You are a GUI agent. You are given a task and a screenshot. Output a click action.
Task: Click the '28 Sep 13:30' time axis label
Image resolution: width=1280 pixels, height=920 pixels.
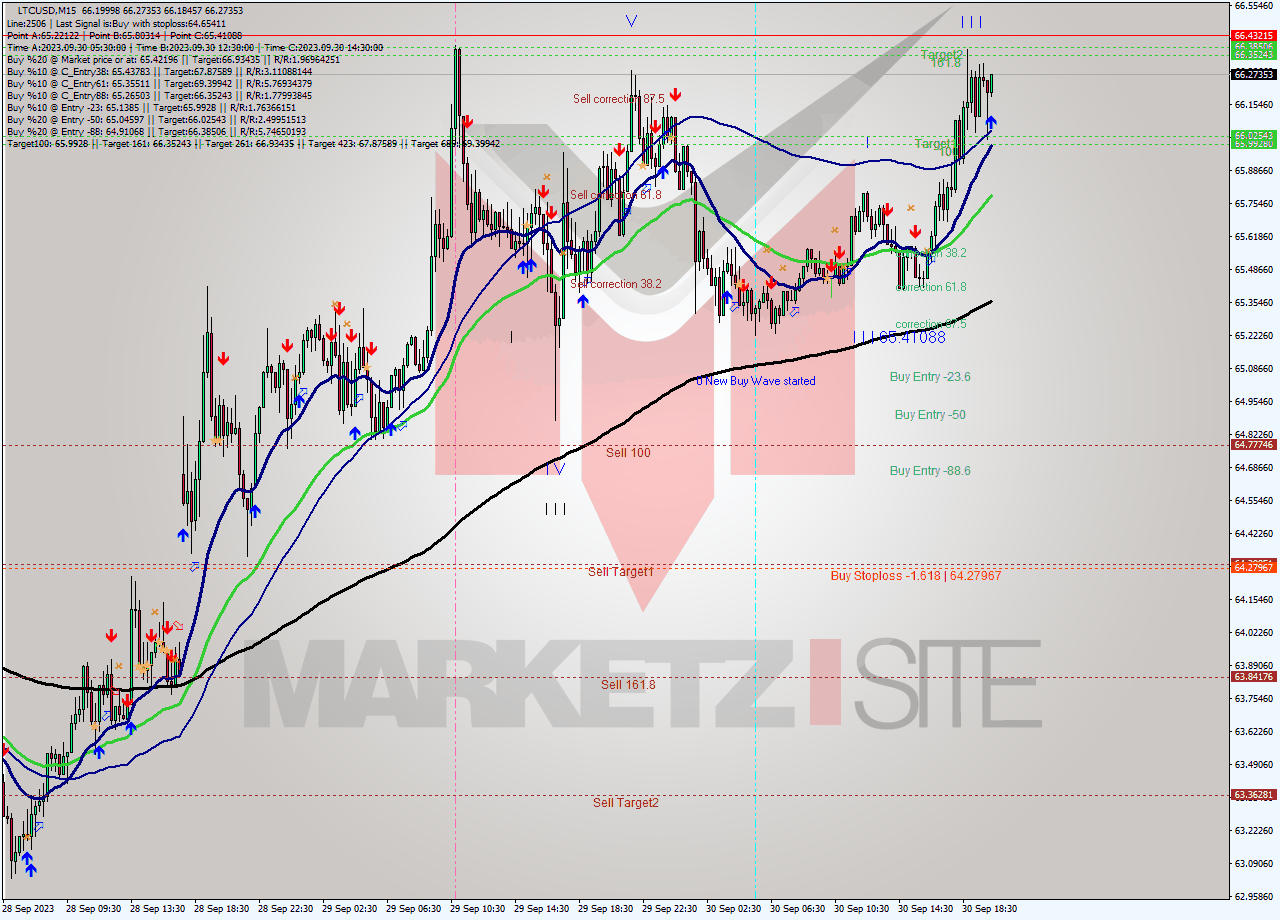point(158,909)
